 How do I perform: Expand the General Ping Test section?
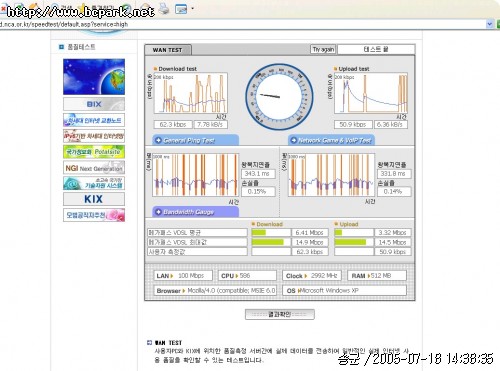click(x=195, y=140)
